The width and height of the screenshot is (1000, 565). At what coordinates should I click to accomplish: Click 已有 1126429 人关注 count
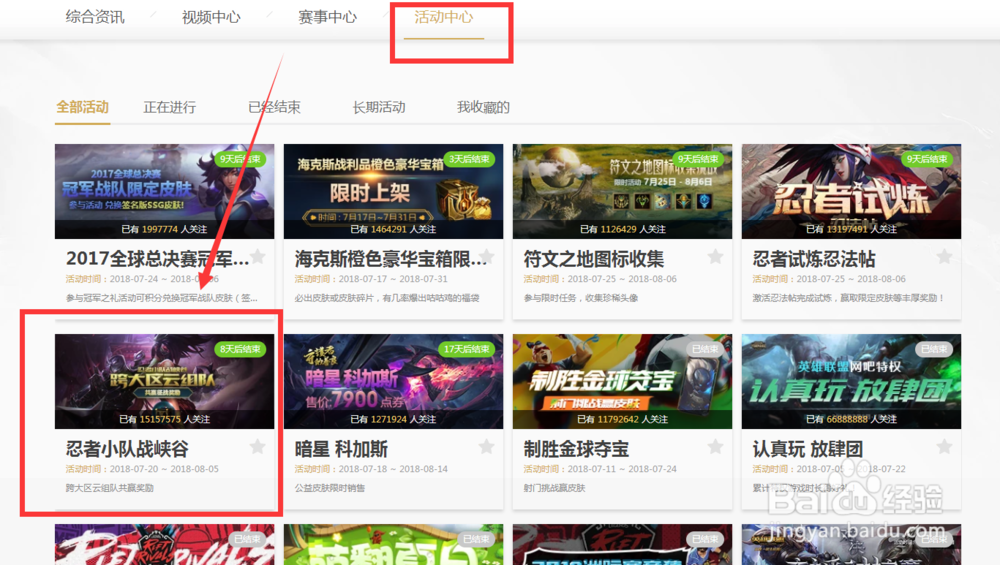click(x=622, y=229)
